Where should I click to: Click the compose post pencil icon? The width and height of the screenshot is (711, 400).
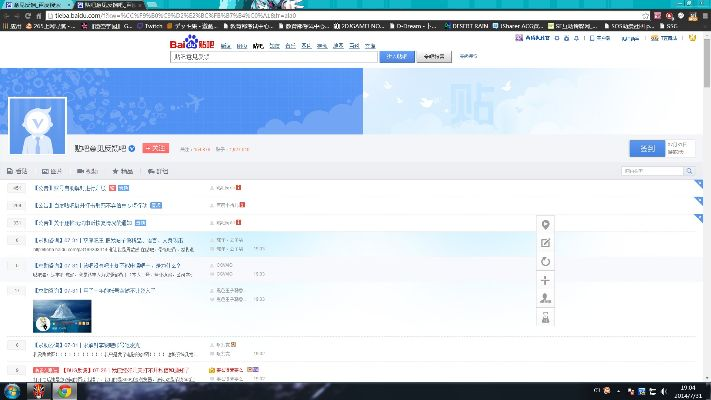[x=545, y=243]
